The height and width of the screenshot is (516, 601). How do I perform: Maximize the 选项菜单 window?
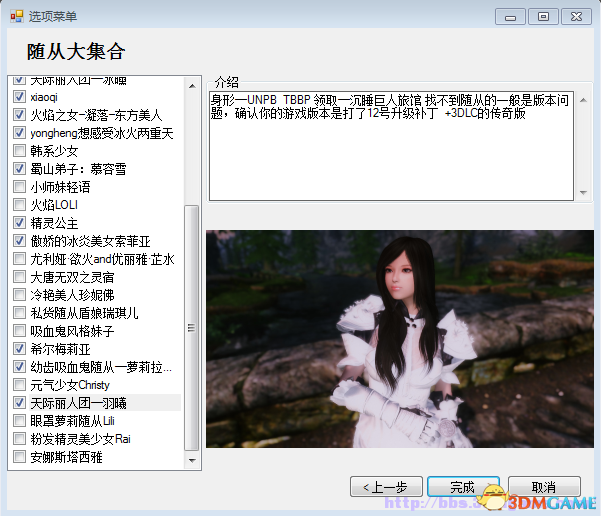point(543,17)
